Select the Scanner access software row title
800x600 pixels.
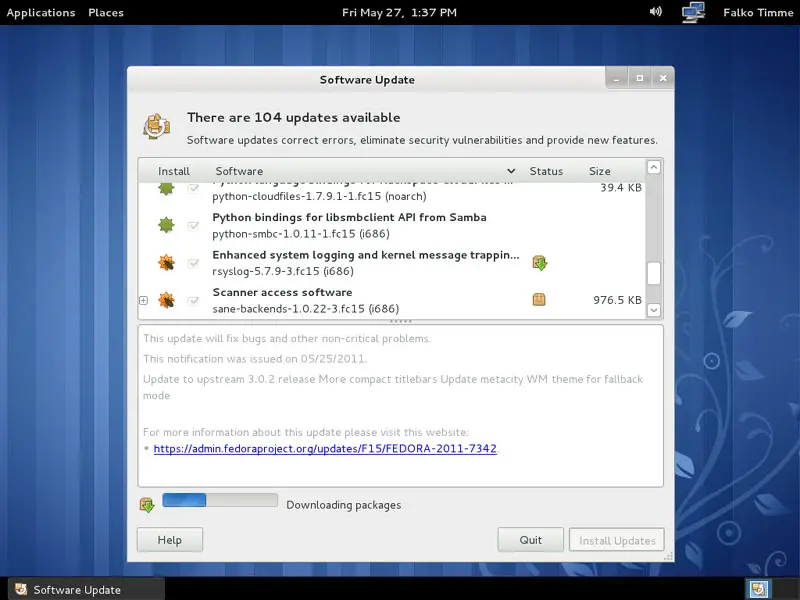[282, 292]
